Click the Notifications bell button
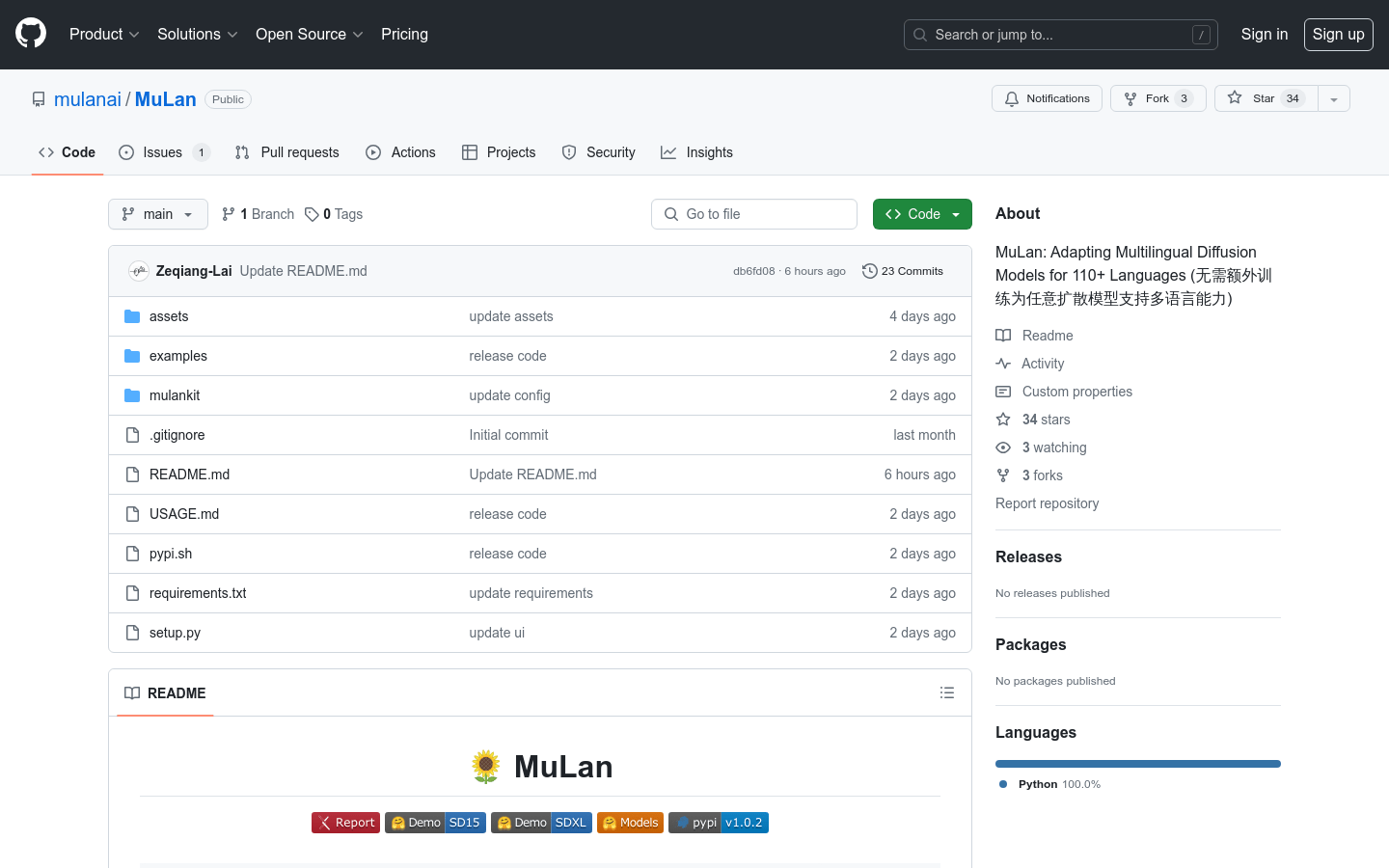The width and height of the screenshot is (1389, 868). point(1047,98)
